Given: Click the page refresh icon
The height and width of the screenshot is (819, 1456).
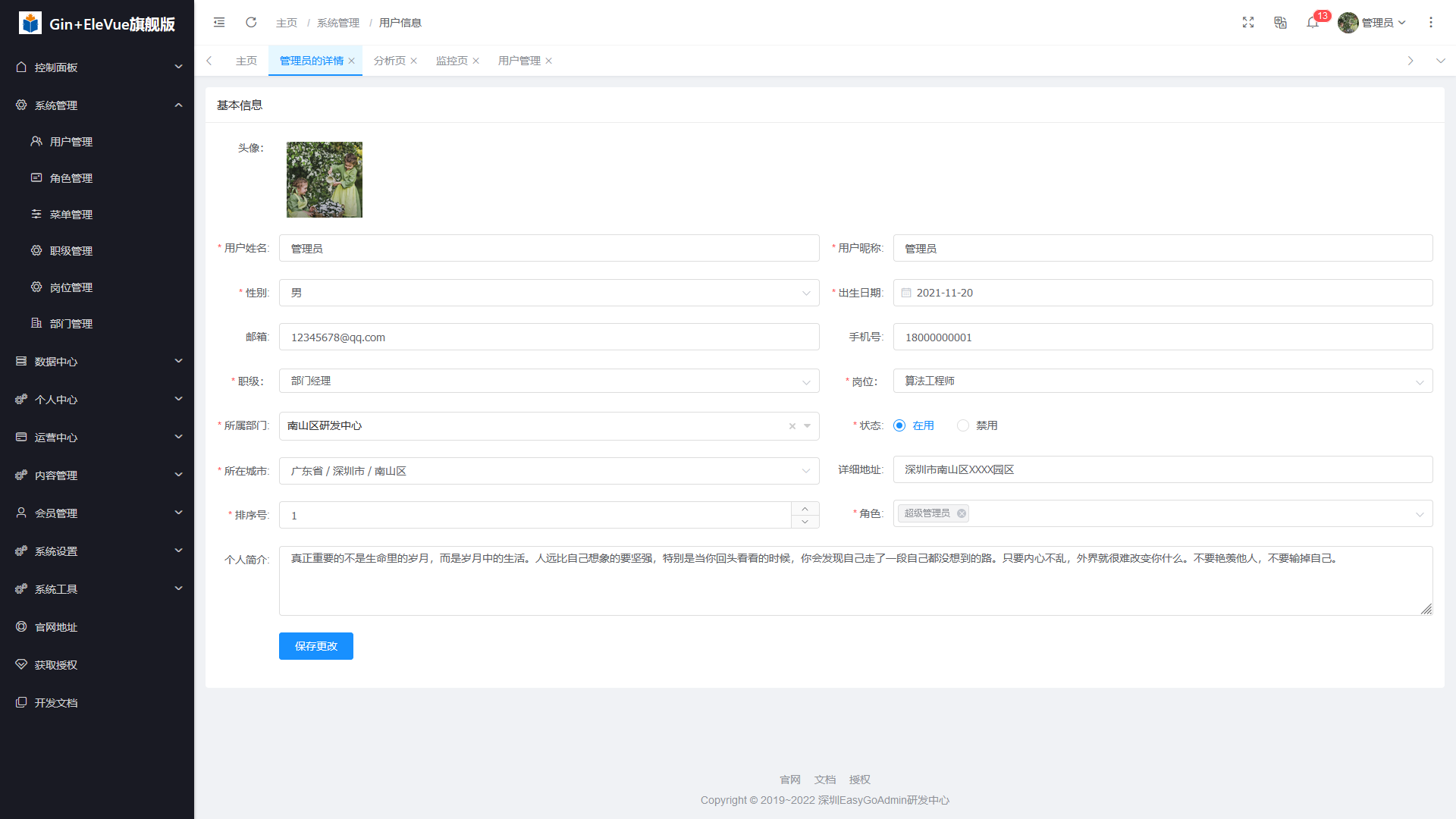Looking at the screenshot, I should pos(251,23).
